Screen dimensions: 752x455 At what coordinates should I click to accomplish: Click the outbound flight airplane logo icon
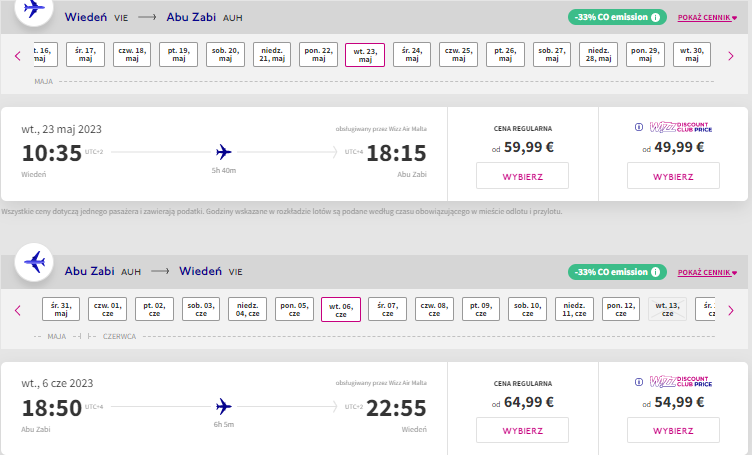(x=34, y=9)
